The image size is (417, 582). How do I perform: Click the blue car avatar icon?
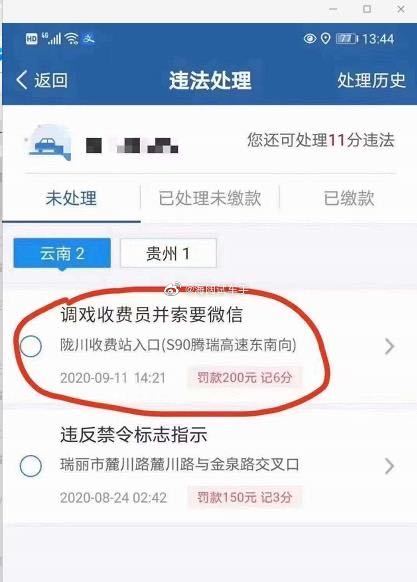pyautogui.click(x=50, y=143)
